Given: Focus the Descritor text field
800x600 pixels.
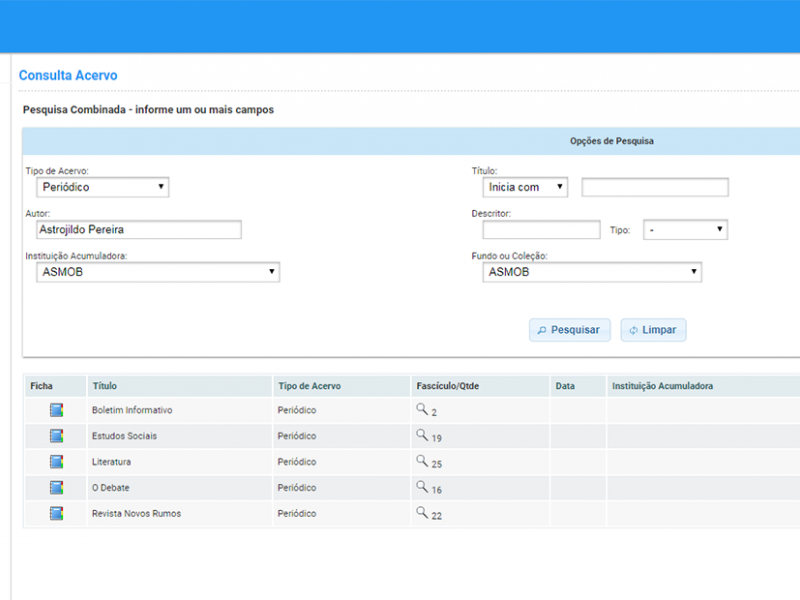Looking at the screenshot, I should (541, 230).
